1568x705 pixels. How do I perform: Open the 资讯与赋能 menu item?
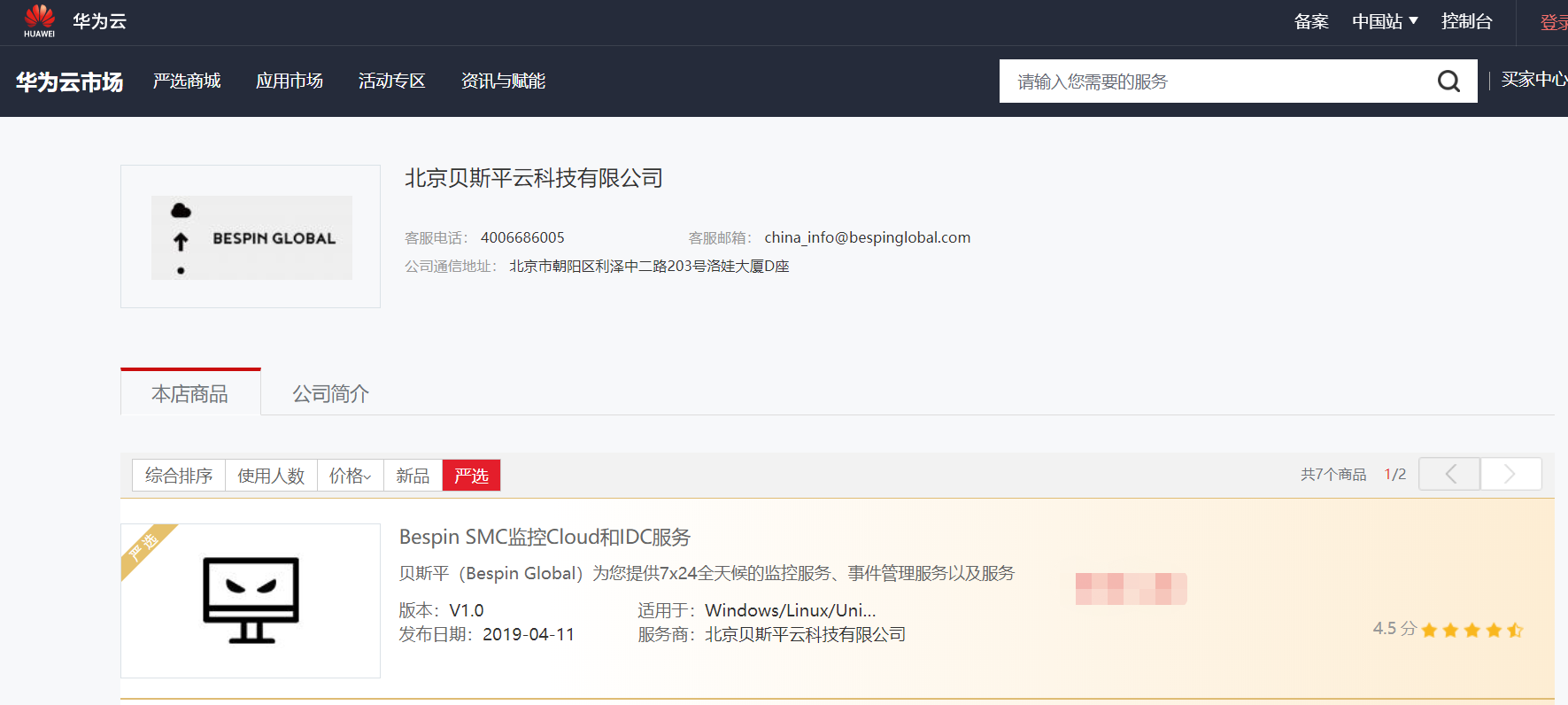[x=503, y=81]
